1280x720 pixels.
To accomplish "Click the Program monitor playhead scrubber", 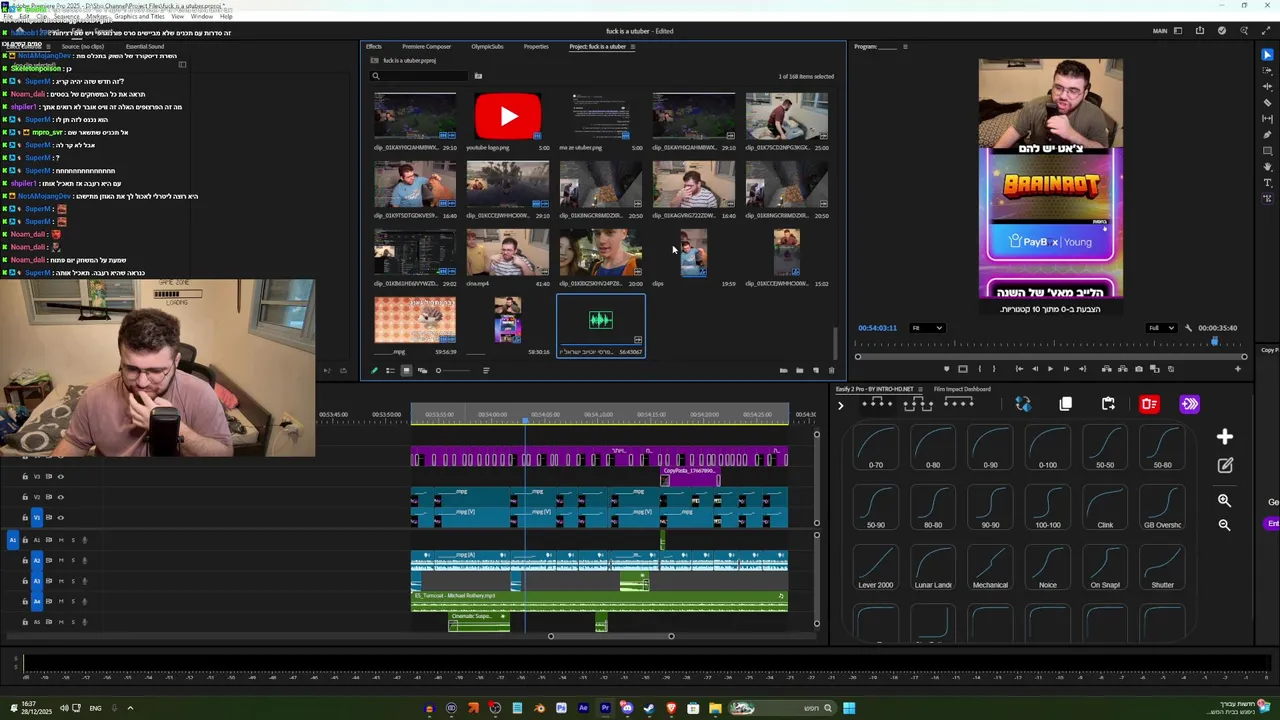I will [1215, 343].
